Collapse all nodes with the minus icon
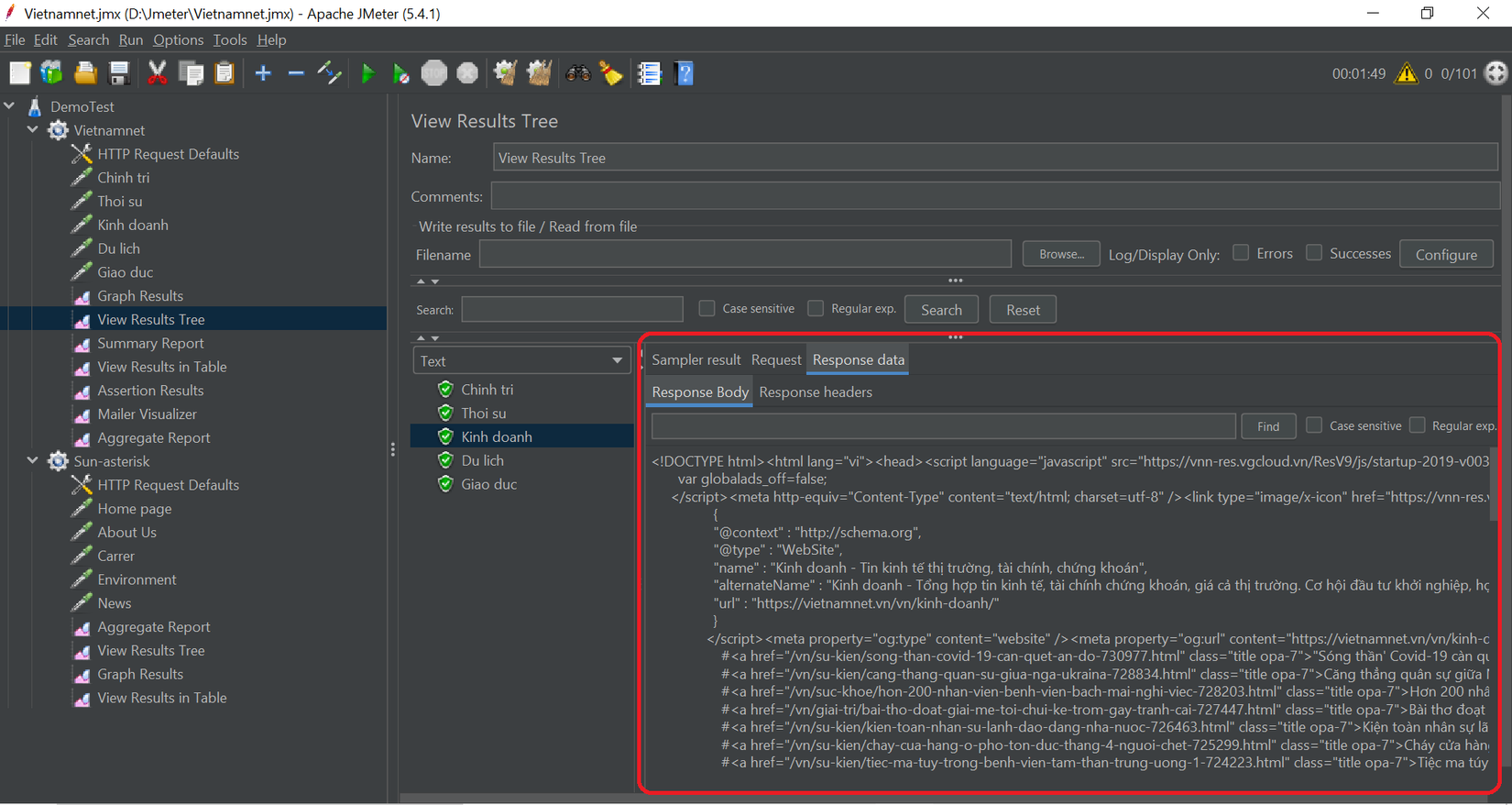Image resolution: width=1512 pixels, height=805 pixels. [x=296, y=73]
